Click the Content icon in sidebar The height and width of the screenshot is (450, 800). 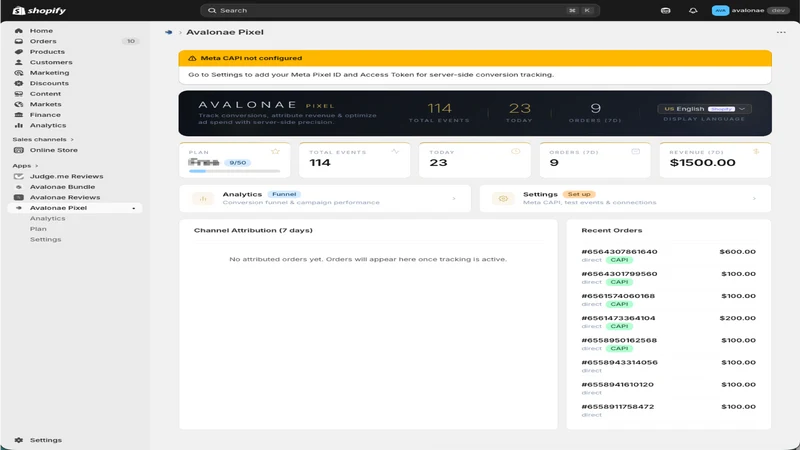(x=19, y=94)
